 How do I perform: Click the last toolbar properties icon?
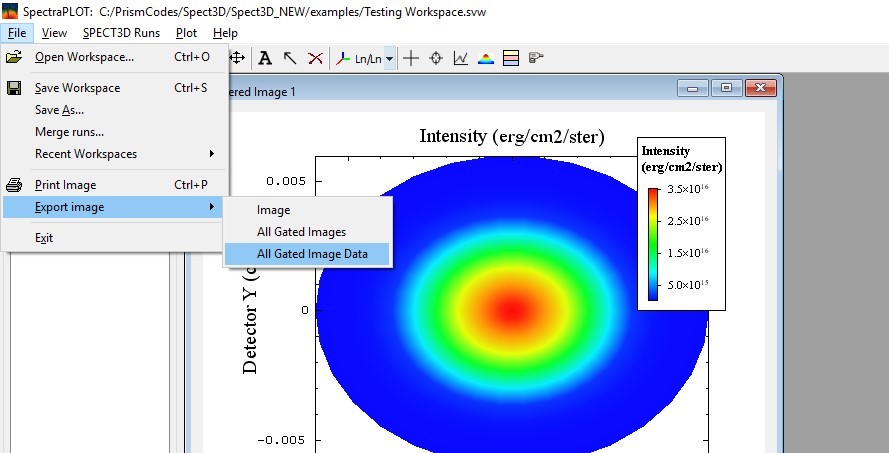coord(536,58)
